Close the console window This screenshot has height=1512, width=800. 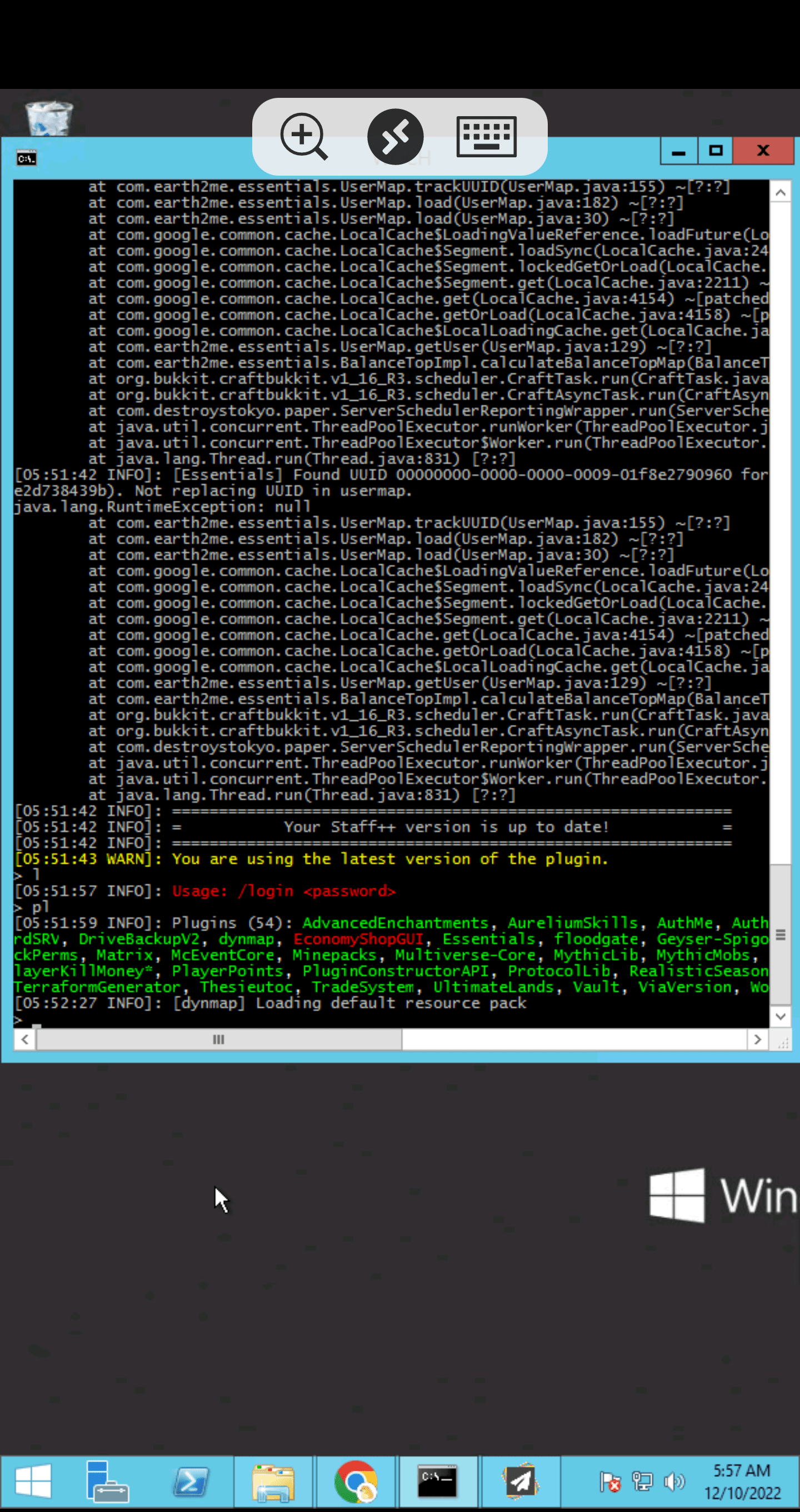click(763, 151)
